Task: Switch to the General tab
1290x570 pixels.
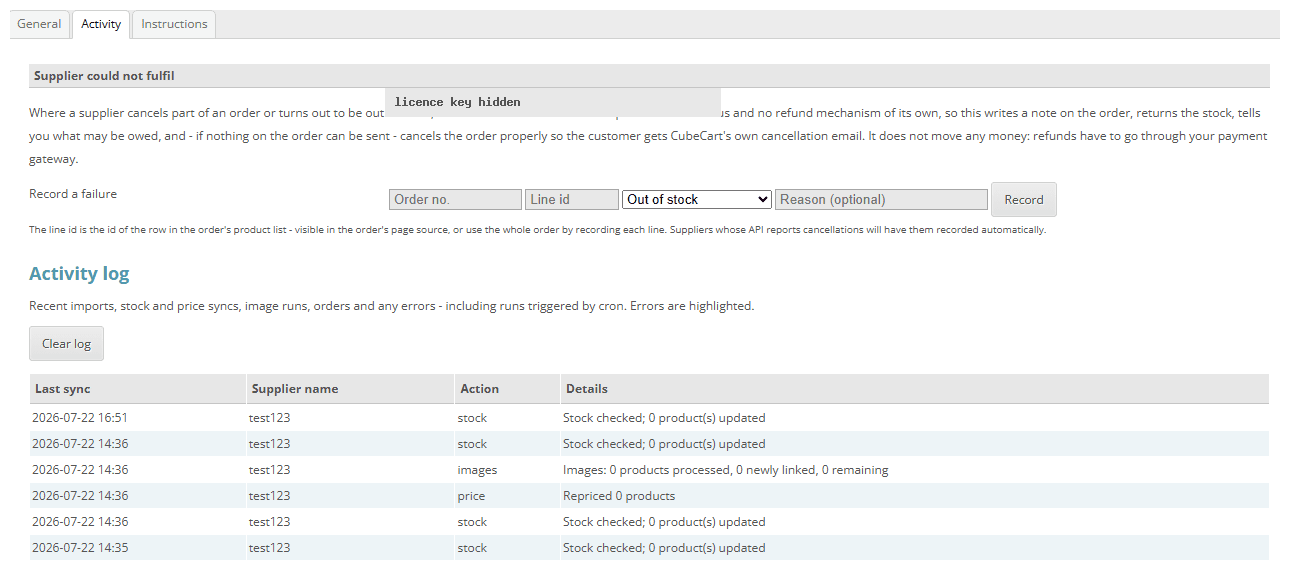Action: click(40, 24)
